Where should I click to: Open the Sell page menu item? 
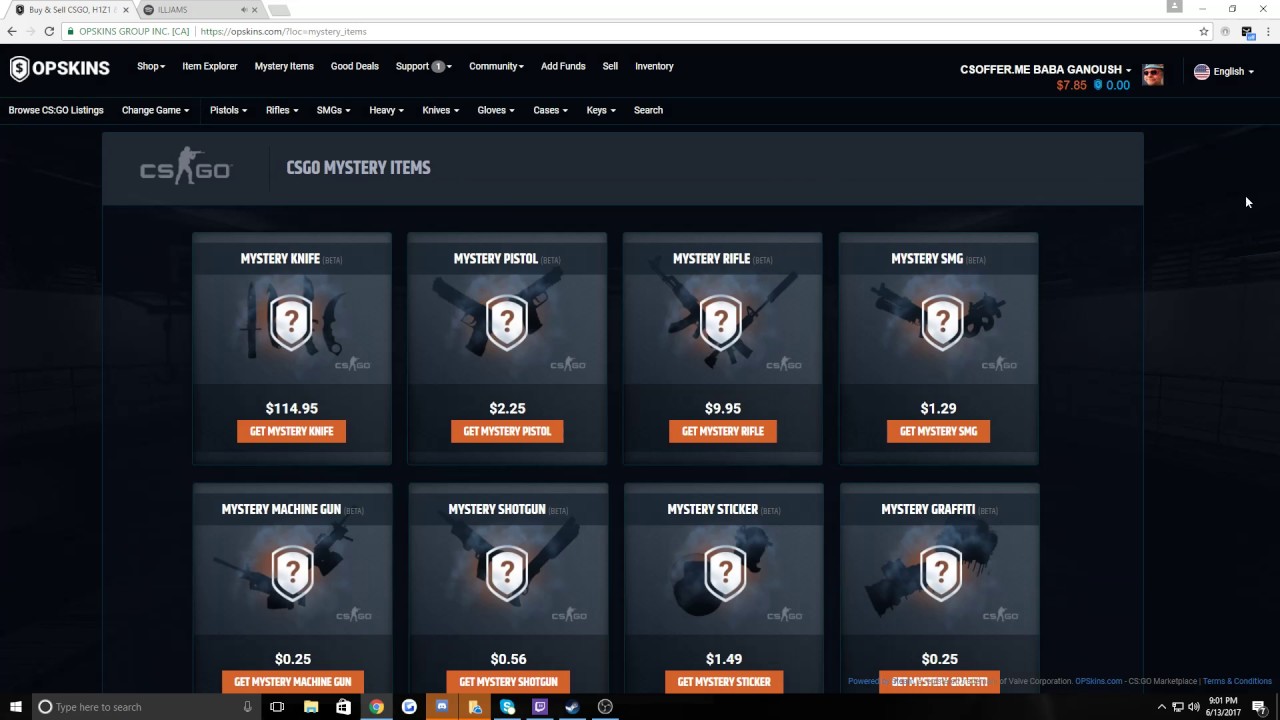[610, 66]
